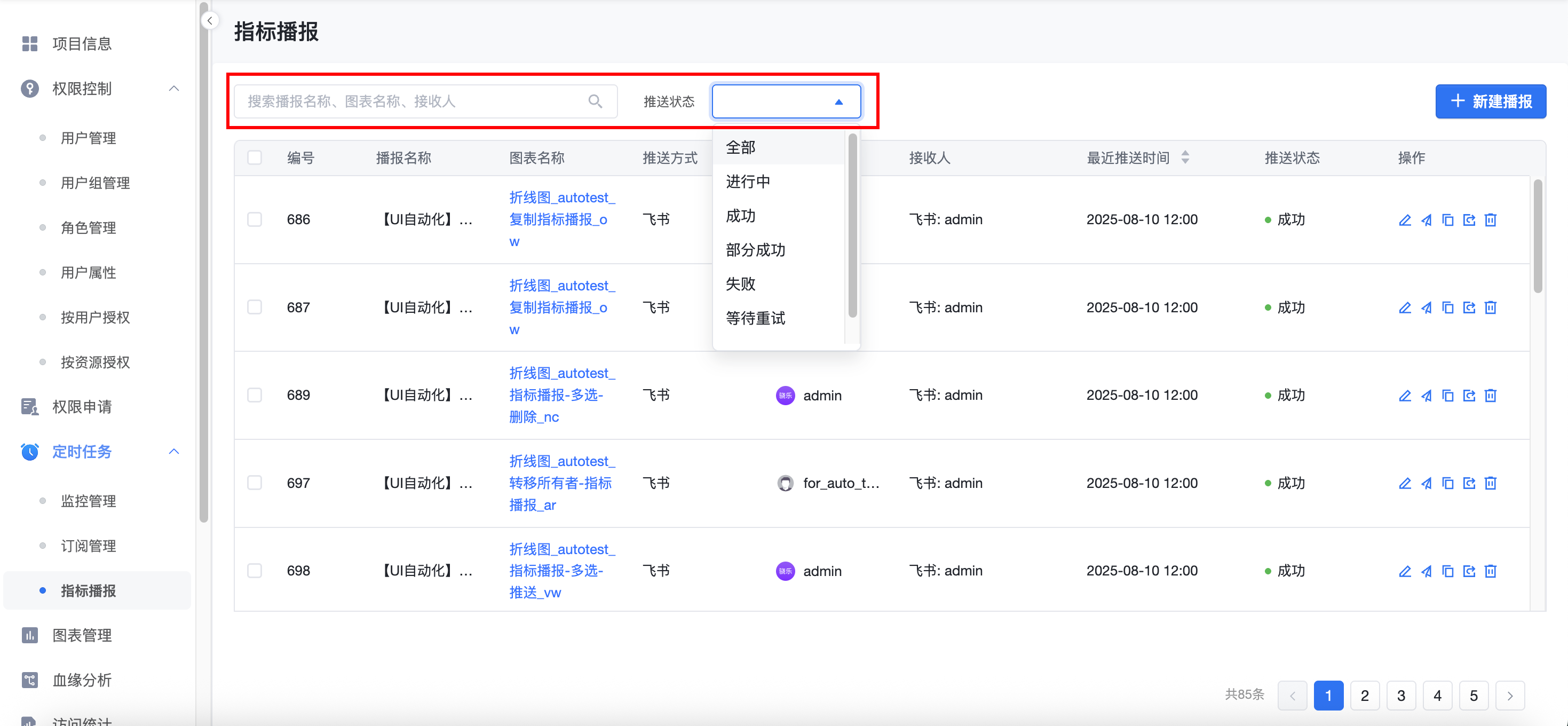This screenshot has width=1568, height=726.
Task: Click the search magnifier icon
Action: pos(595,101)
